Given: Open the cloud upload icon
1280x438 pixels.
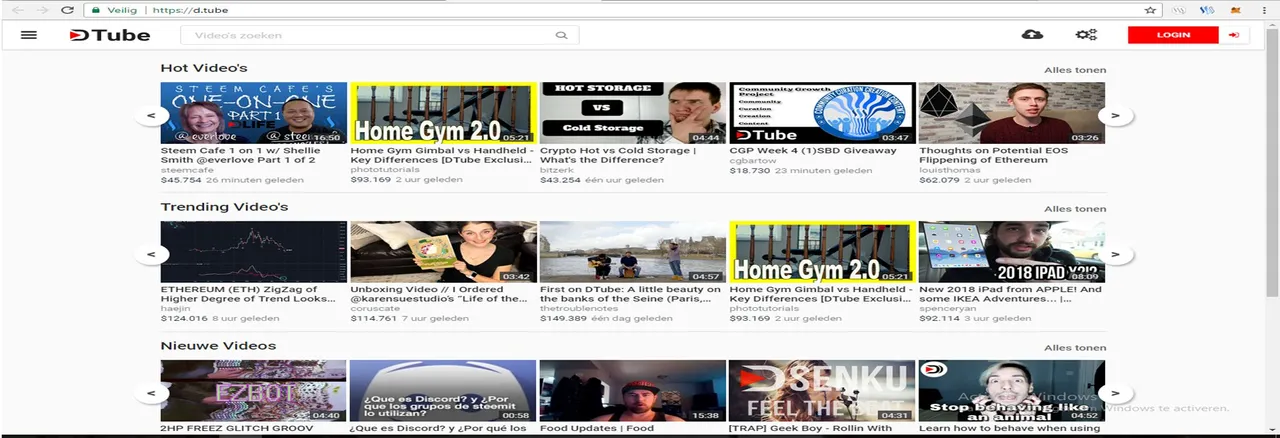Looking at the screenshot, I should coord(1032,35).
